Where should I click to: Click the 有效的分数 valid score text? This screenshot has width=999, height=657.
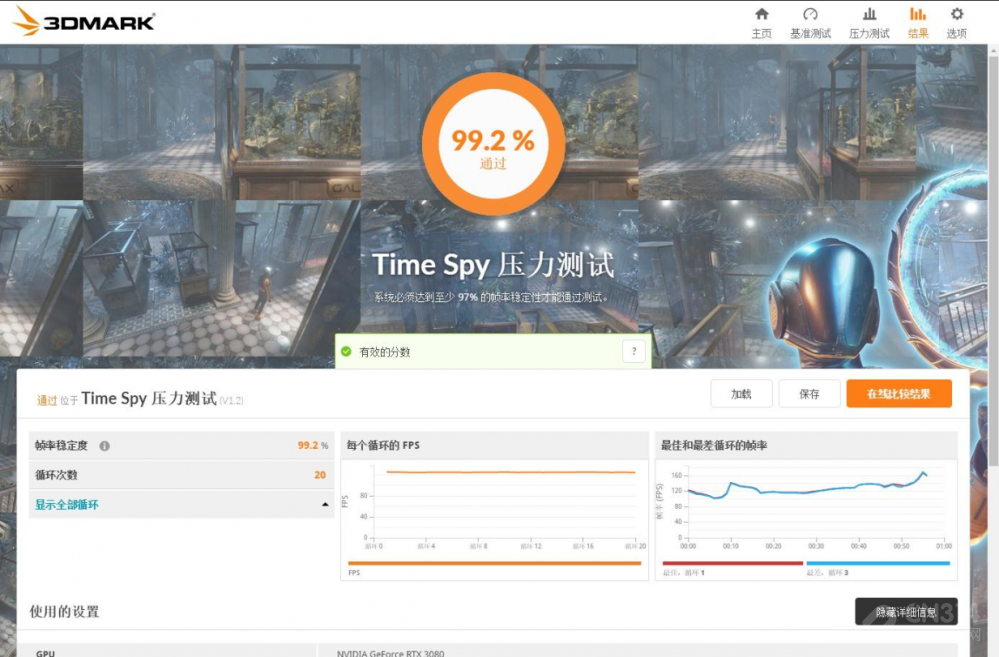[x=385, y=352]
